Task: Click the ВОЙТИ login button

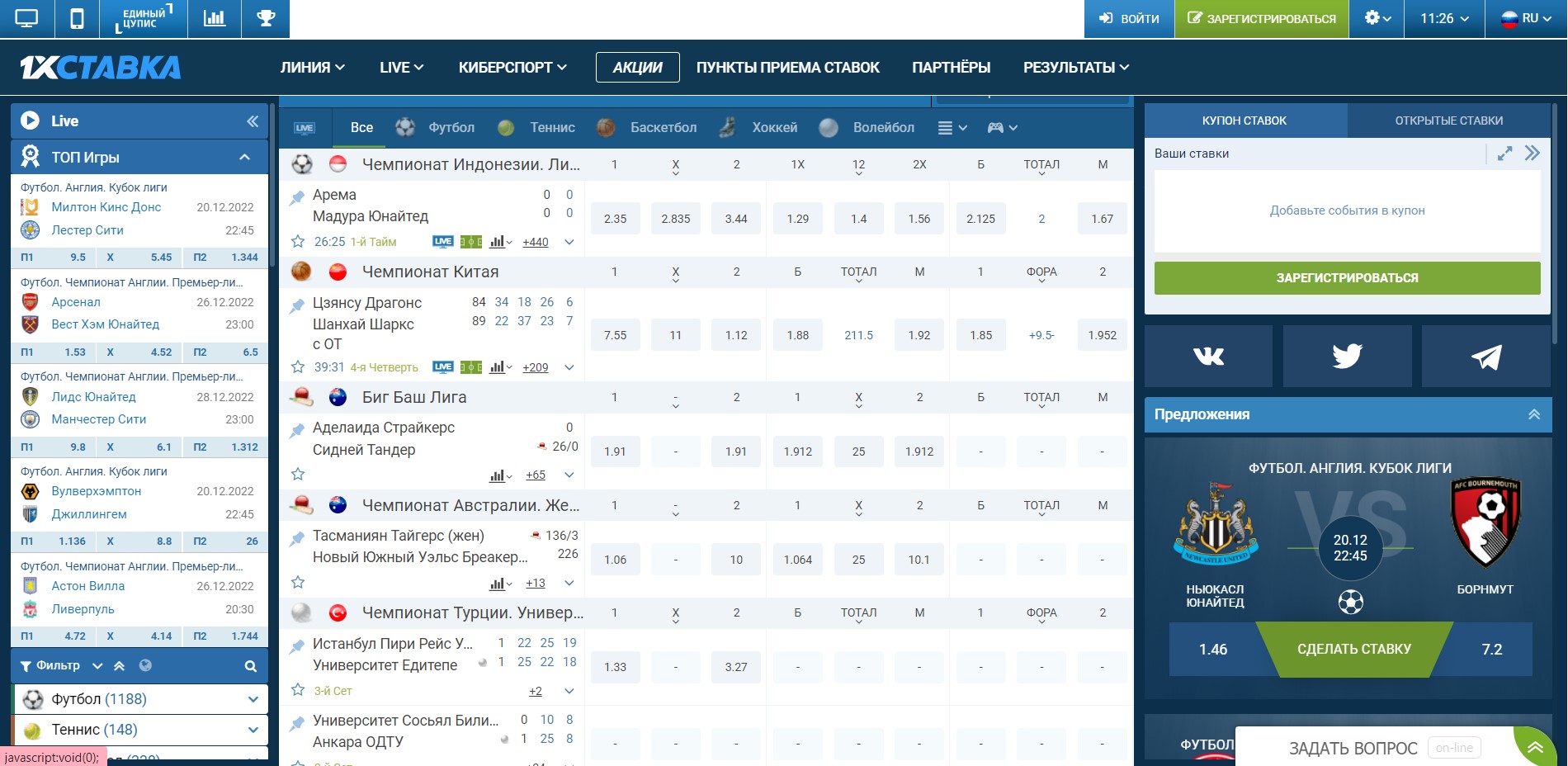Action: coord(1129,18)
